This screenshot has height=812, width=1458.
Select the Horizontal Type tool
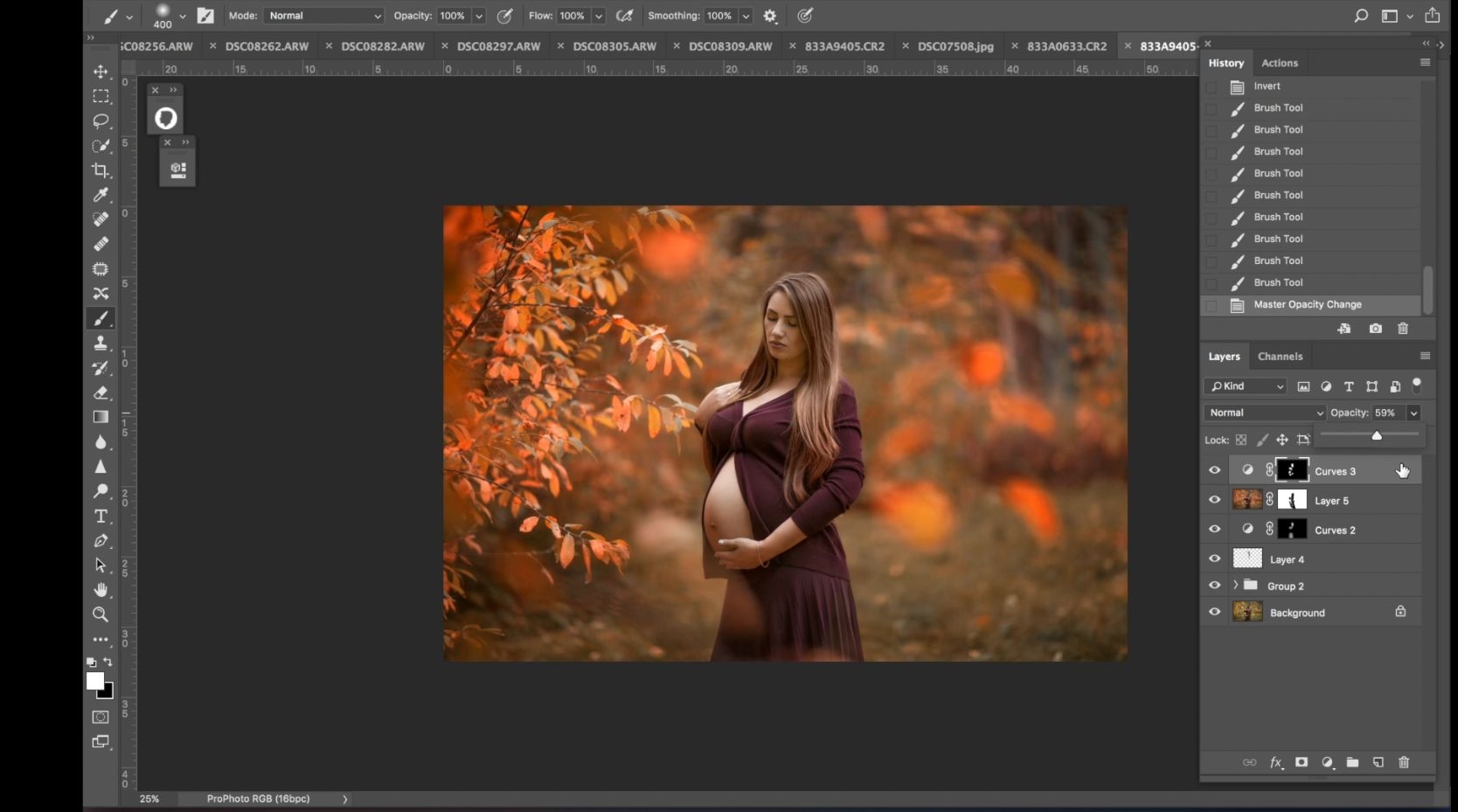coord(101,516)
